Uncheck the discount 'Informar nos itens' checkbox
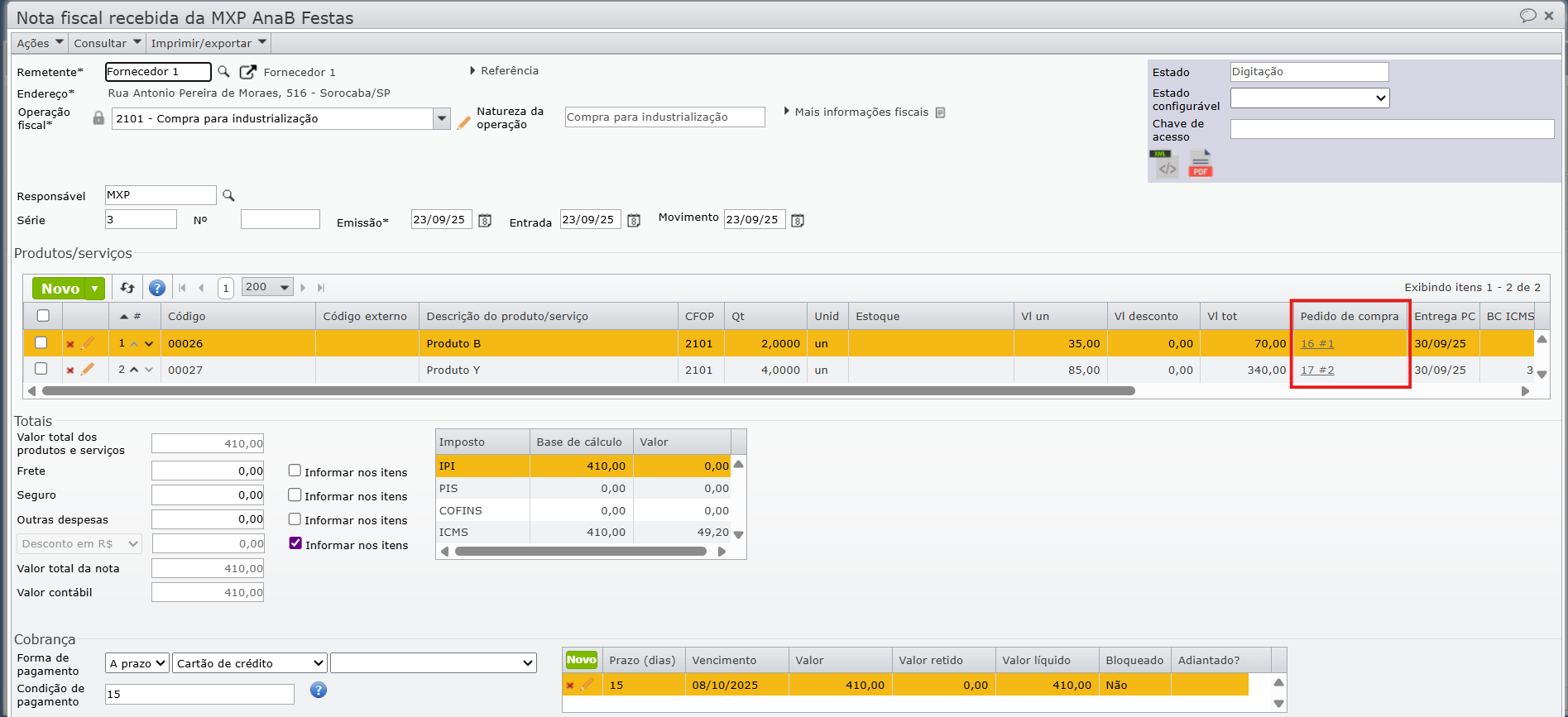The height and width of the screenshot is (717, 1568). pos(295,543)
